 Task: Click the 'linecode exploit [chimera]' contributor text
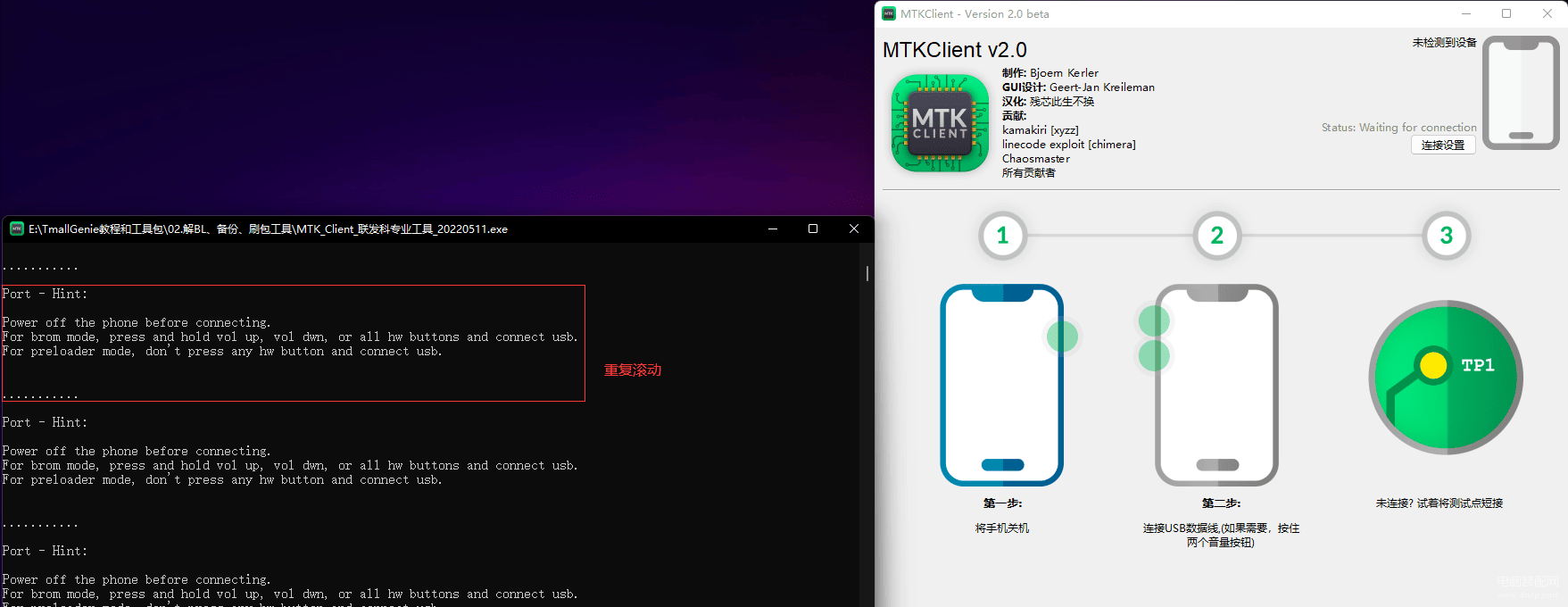(x=1069, y=145)
